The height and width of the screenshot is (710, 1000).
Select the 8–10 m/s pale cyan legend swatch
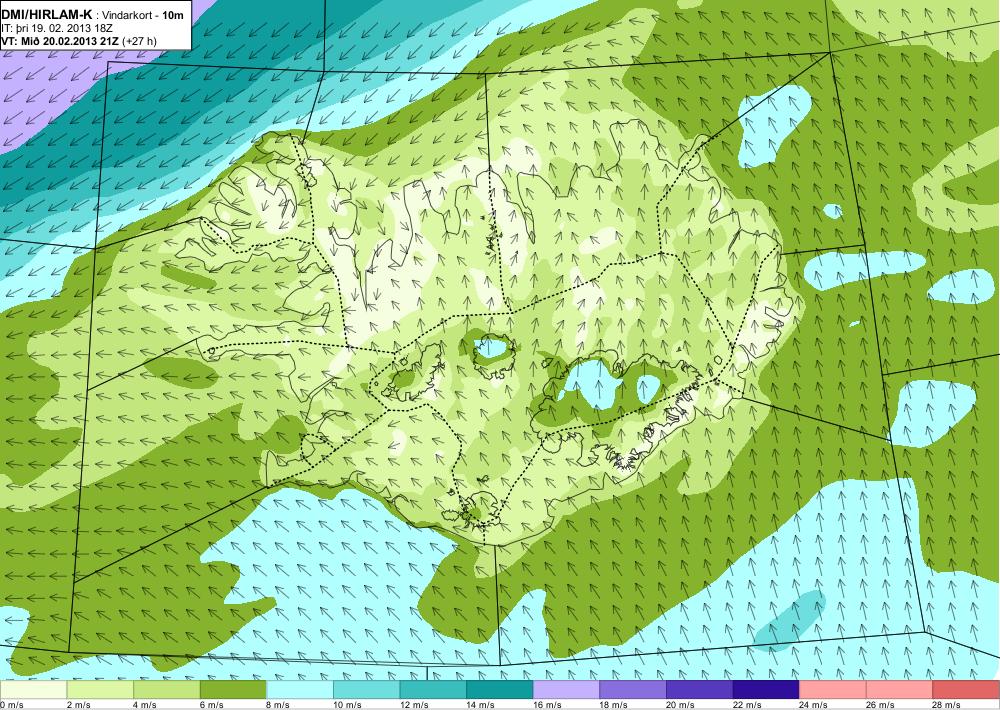[300, 690]
